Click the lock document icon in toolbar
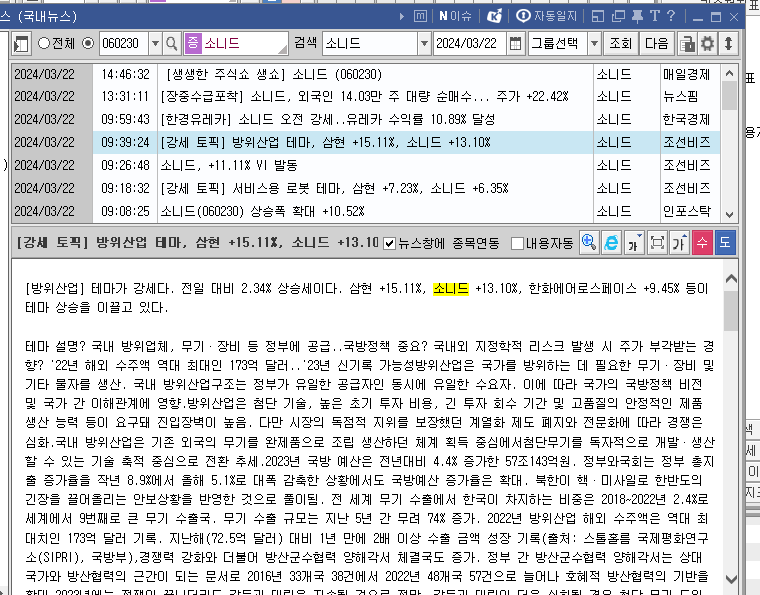 [687, 44]
